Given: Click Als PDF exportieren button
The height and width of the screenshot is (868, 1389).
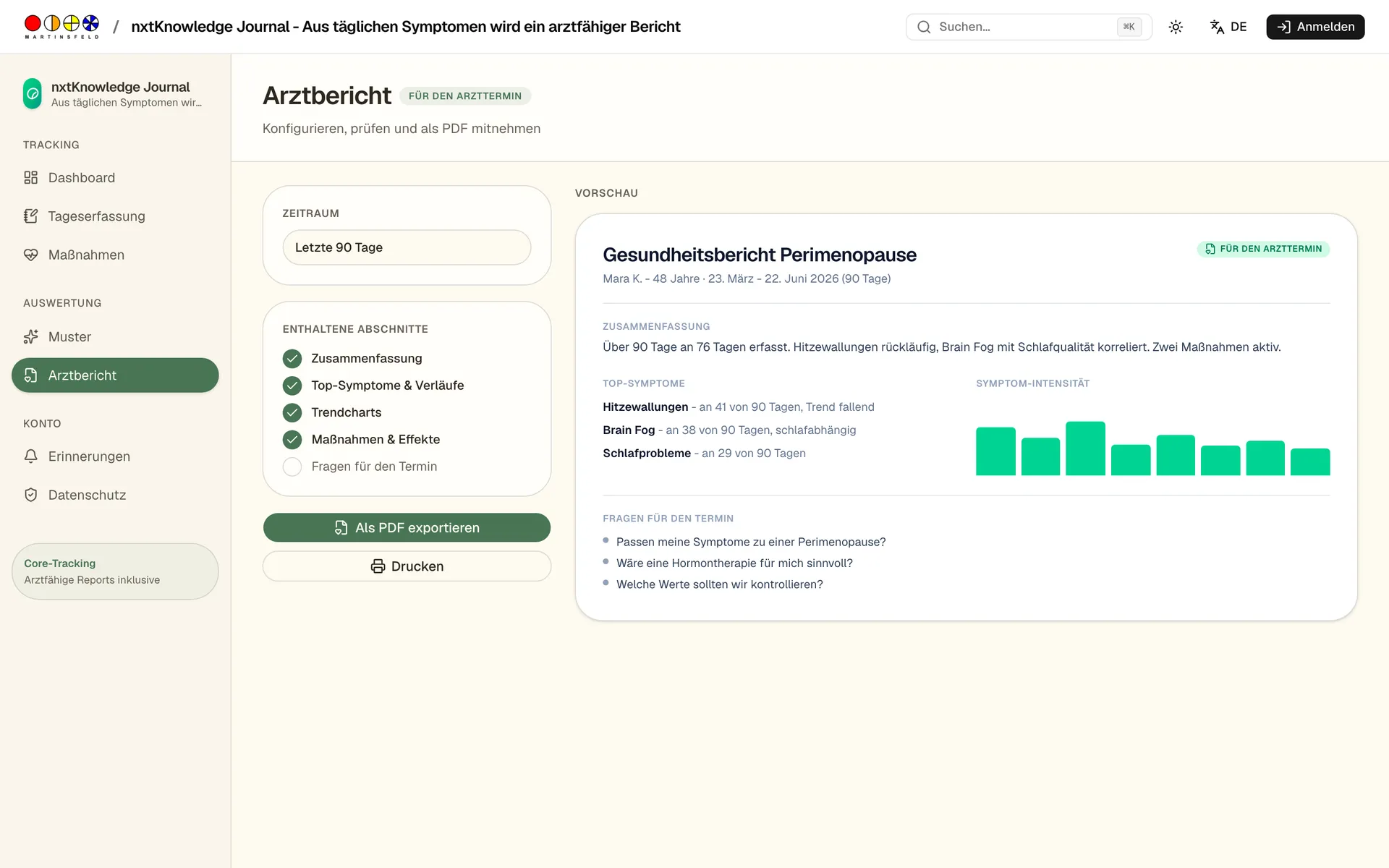Looking at the screenshot, I should pyautogui.click(x=407, y=528).
